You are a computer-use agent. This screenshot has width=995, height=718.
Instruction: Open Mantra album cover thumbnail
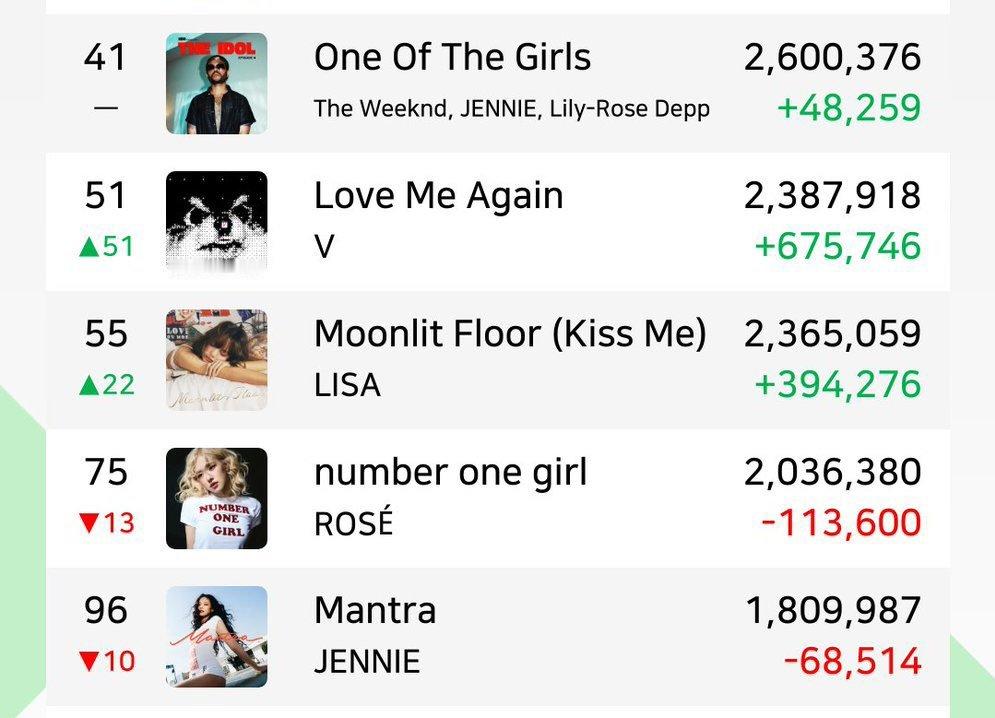(x=216, y=637)
